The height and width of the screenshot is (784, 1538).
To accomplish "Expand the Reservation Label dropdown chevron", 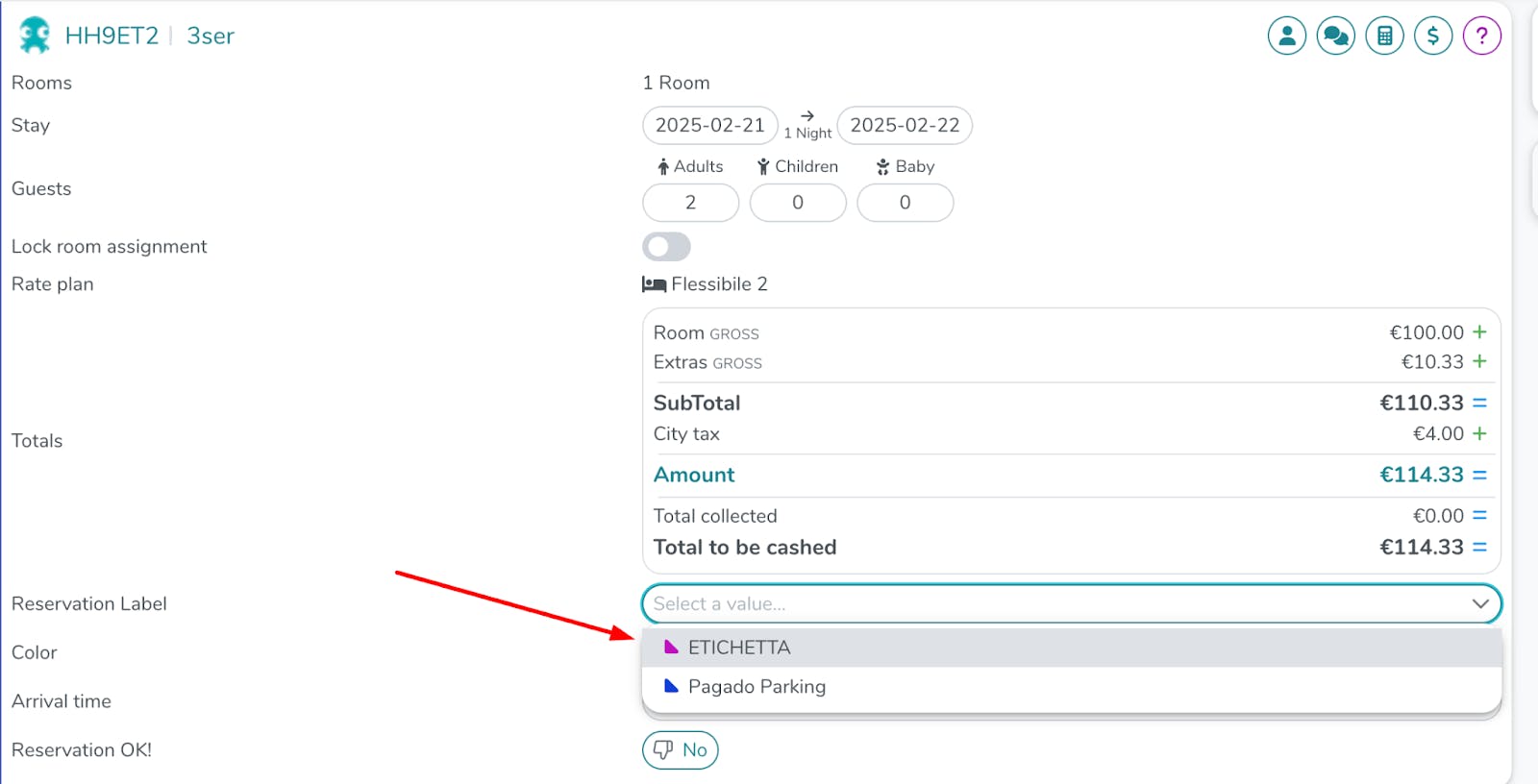I will [1480, 604].
